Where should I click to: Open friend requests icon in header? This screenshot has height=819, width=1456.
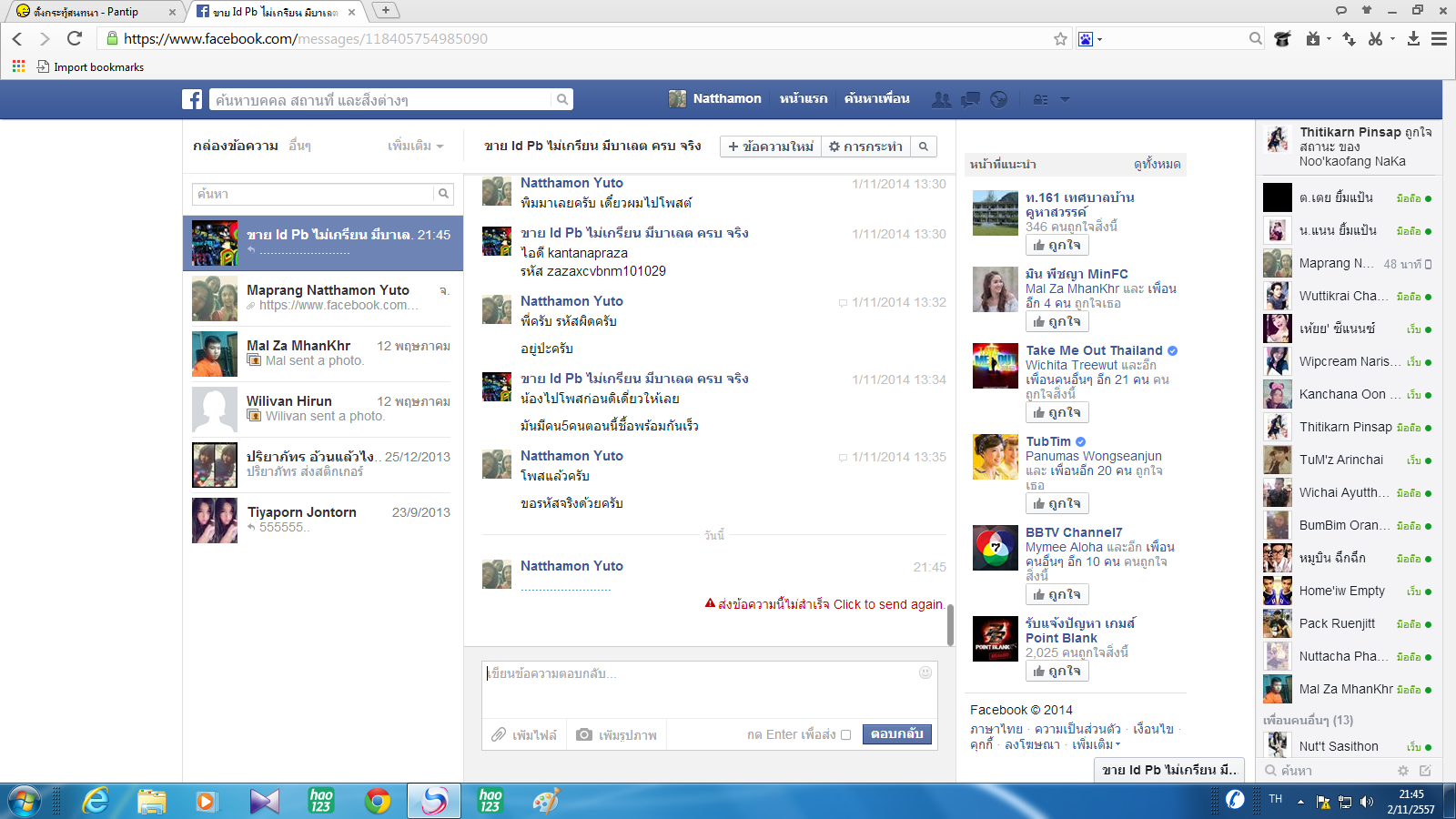pyautogui.click(x=942, y=99)
